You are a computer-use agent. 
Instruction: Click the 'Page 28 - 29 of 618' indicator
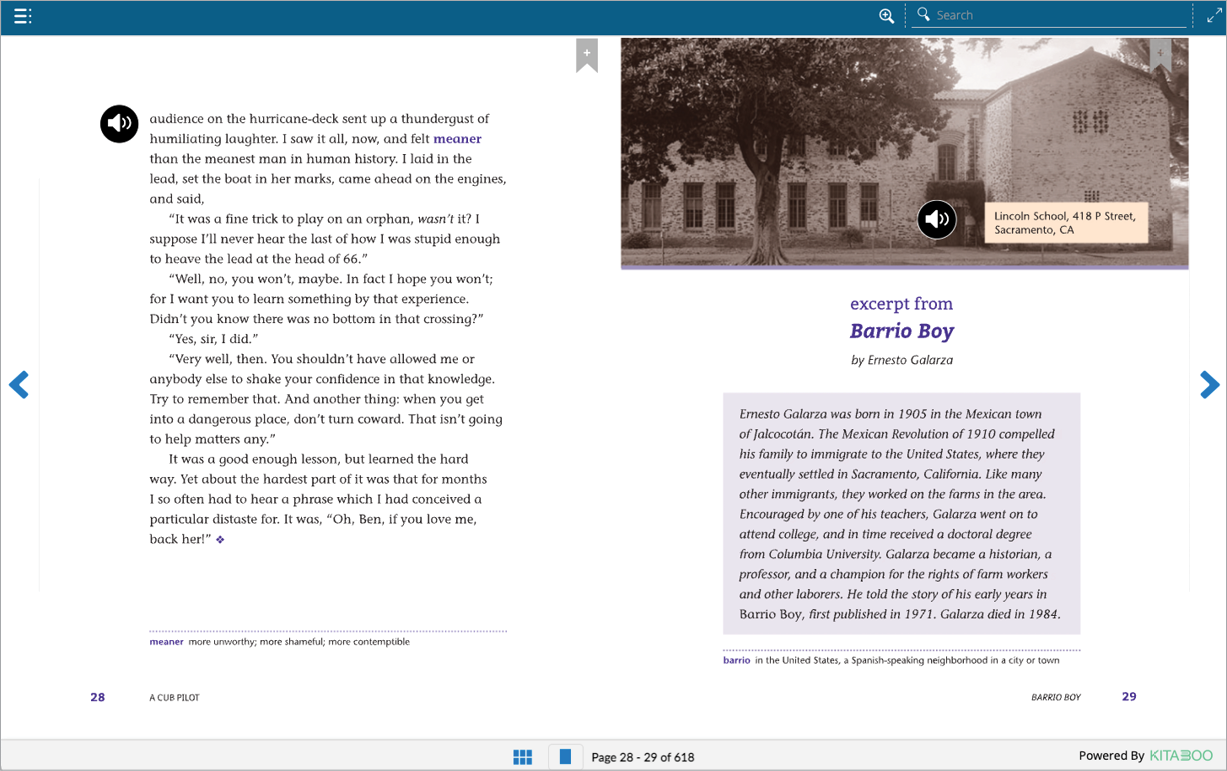click(643, 757)
